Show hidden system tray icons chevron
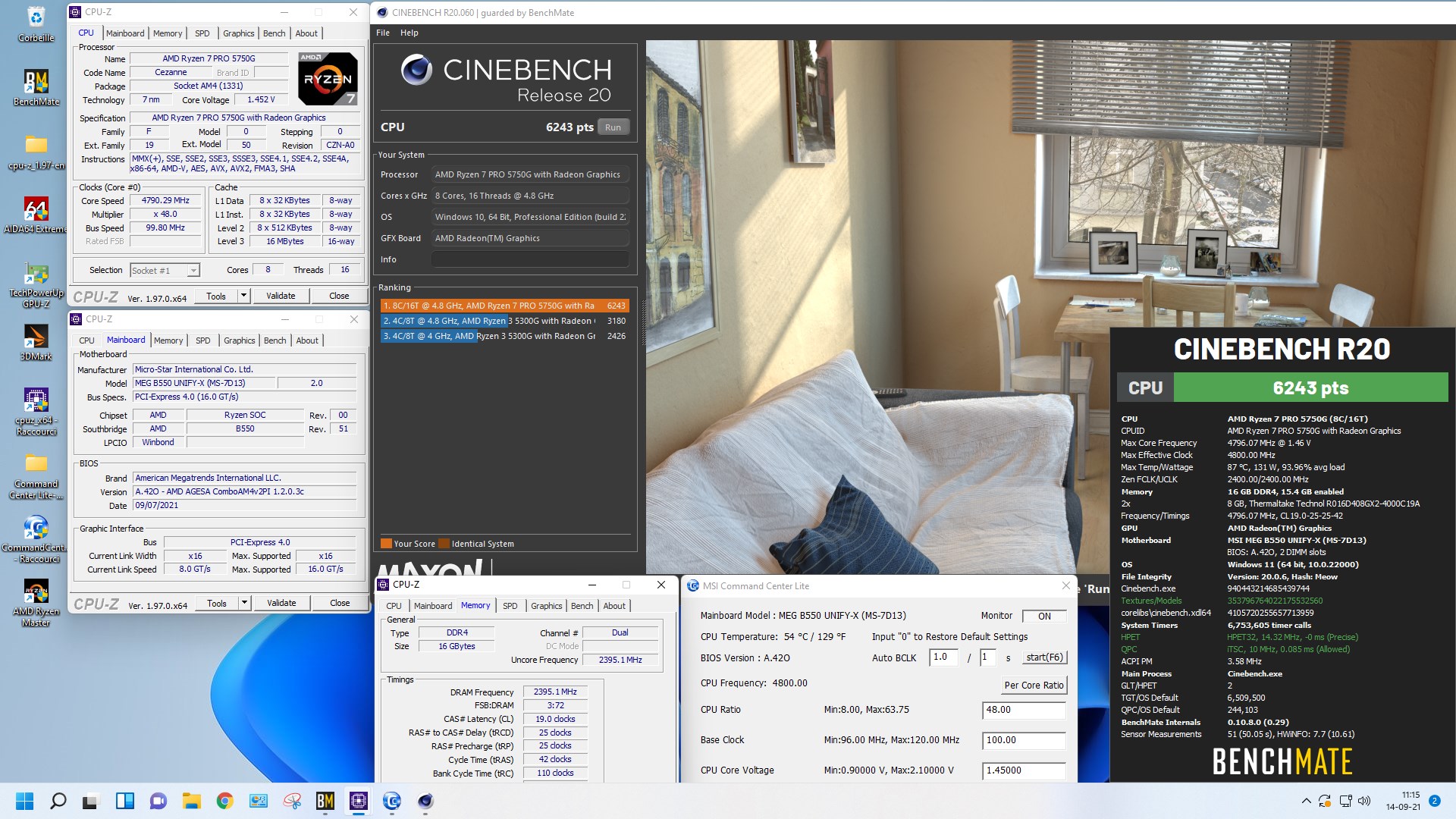The image size is (1456, 819). coord(1306,801)
